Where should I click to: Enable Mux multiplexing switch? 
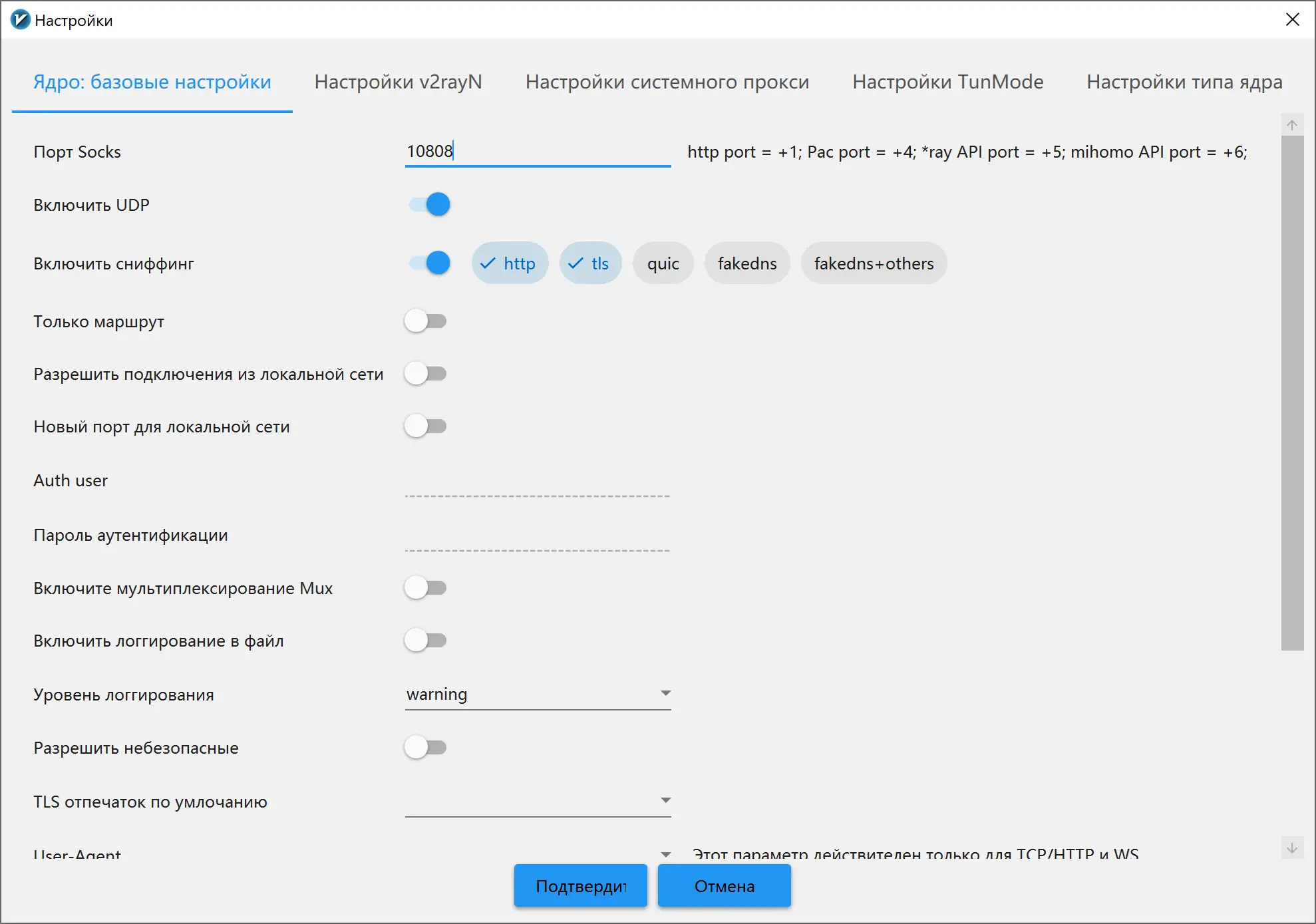pos(426,588)
